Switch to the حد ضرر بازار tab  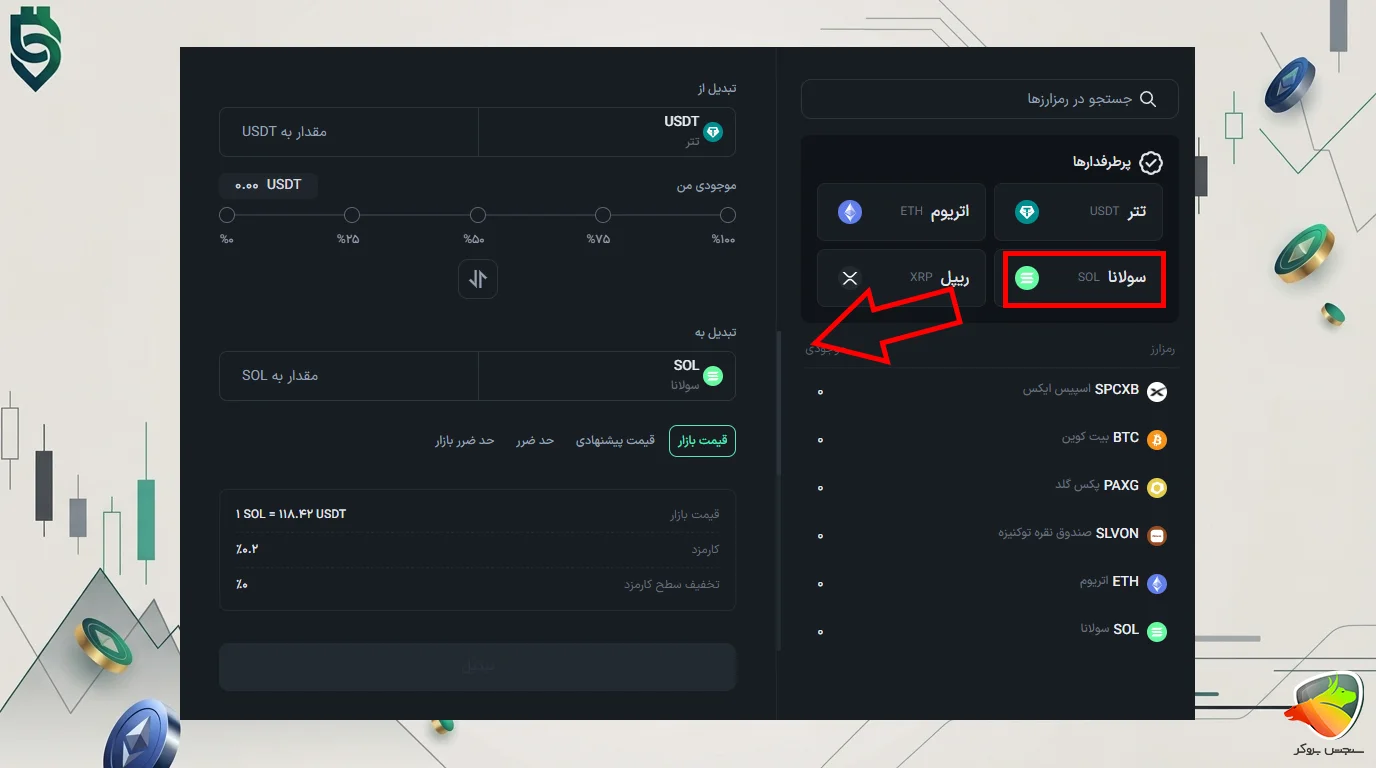click(x=464, y=441)
